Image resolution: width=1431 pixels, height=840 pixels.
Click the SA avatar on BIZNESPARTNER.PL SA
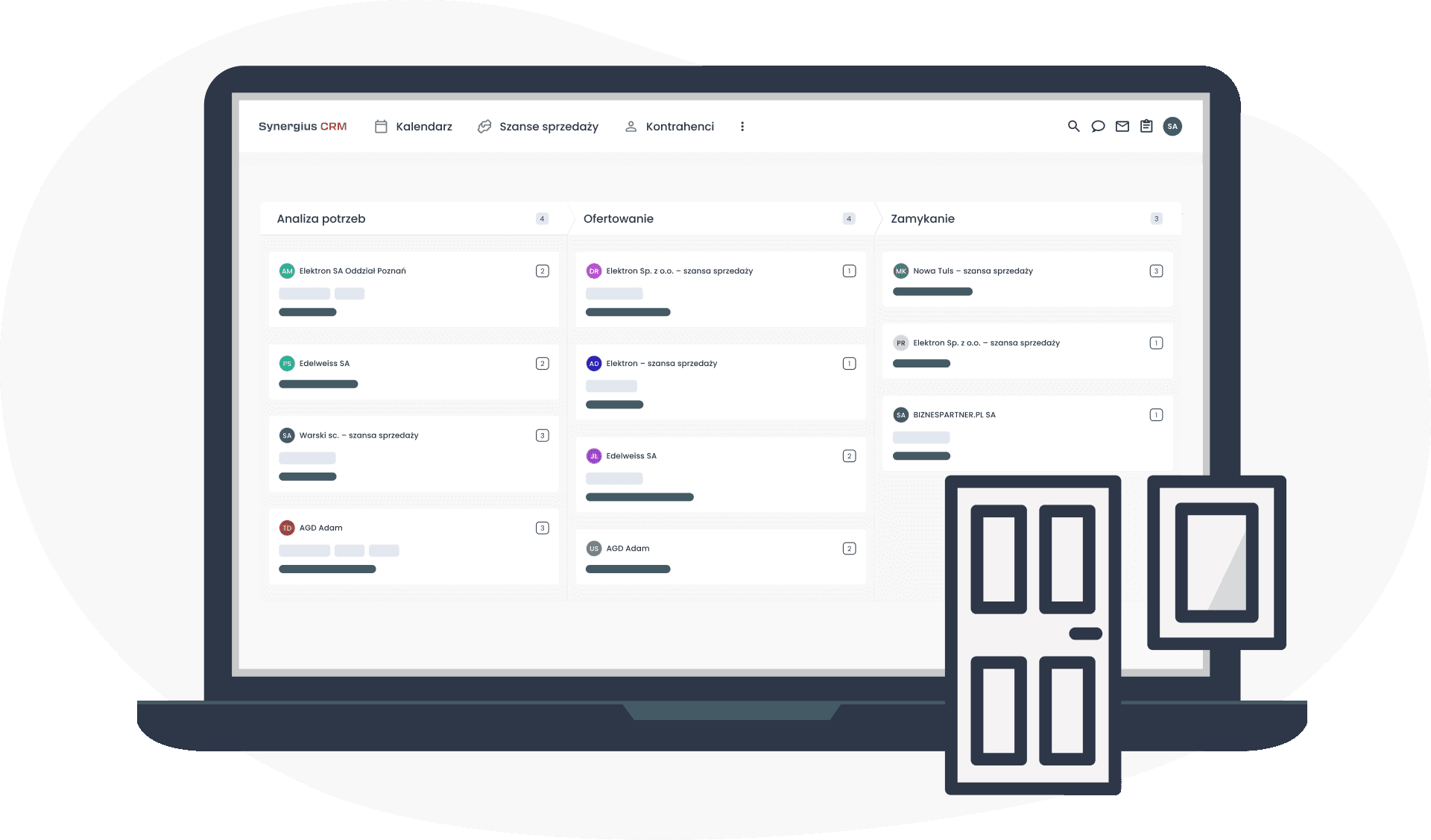[901, 415]
